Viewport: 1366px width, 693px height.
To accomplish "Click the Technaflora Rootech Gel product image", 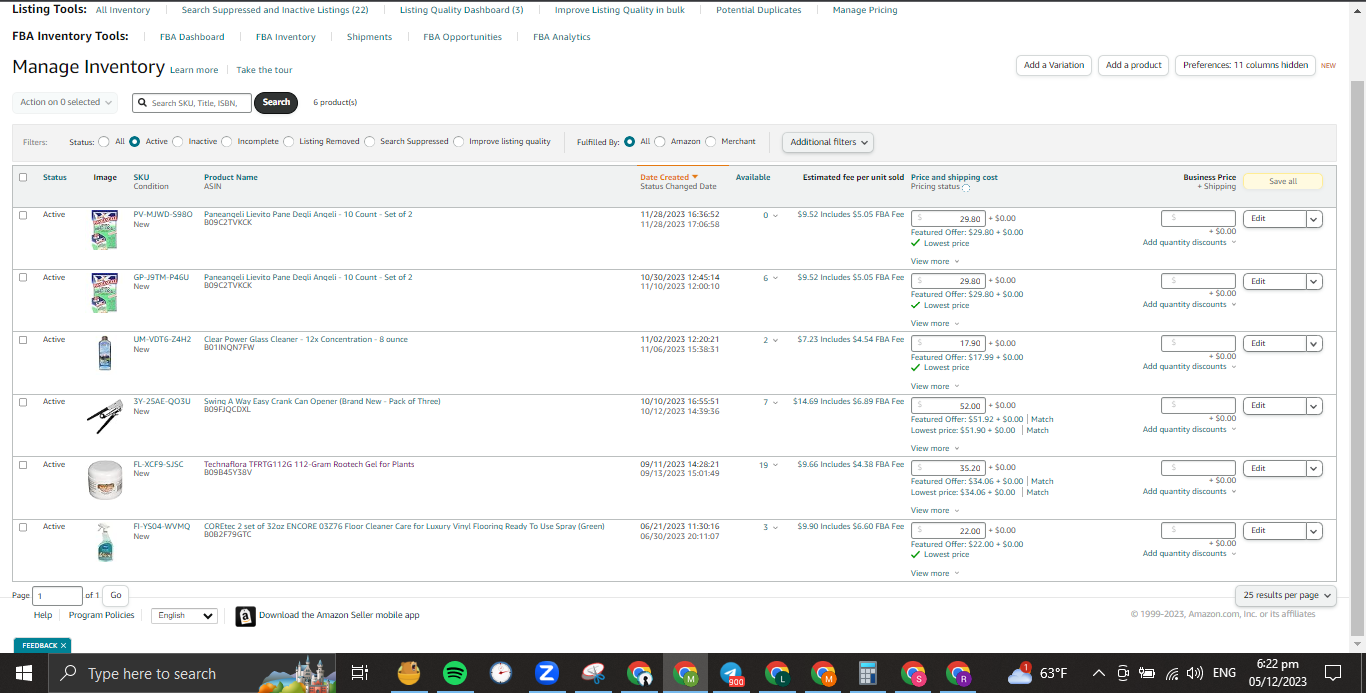I will tap(105, 479).
